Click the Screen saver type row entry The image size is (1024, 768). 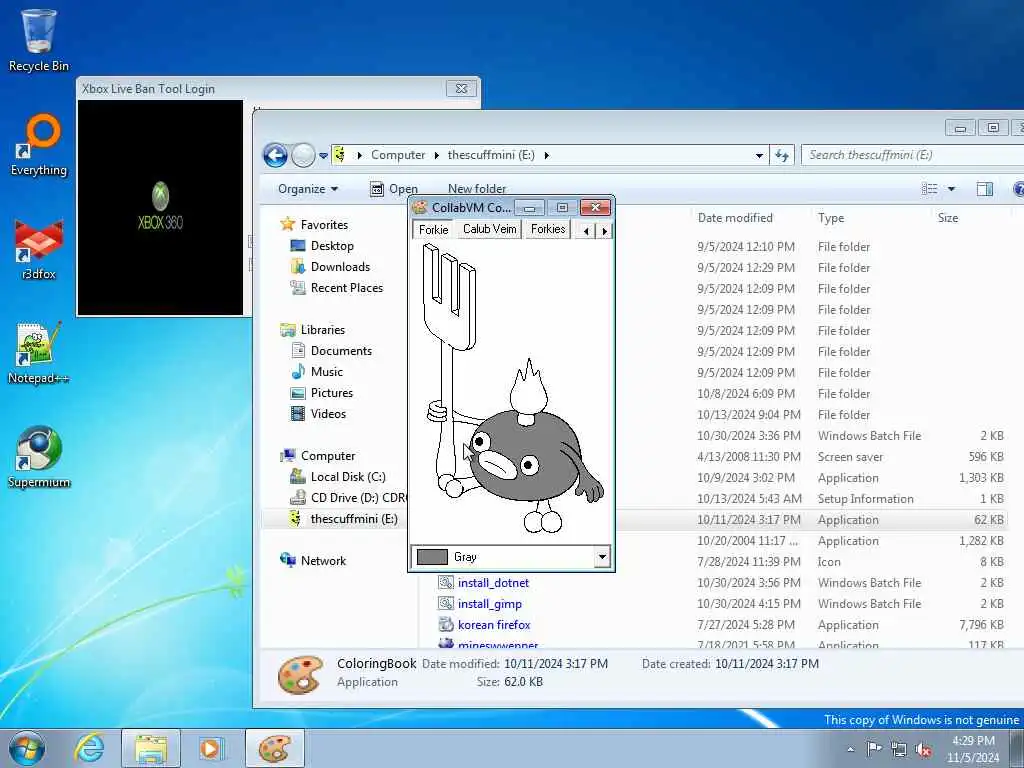coord(850,456)
